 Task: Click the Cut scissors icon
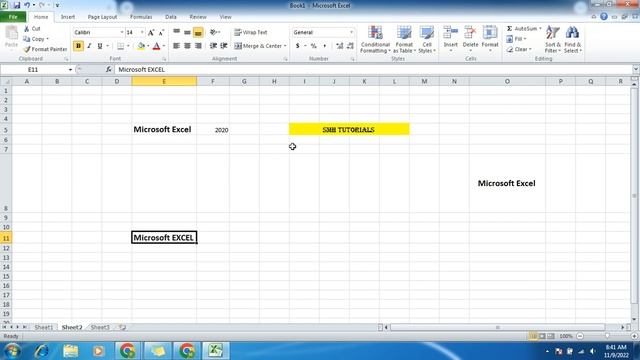point(27,29)
